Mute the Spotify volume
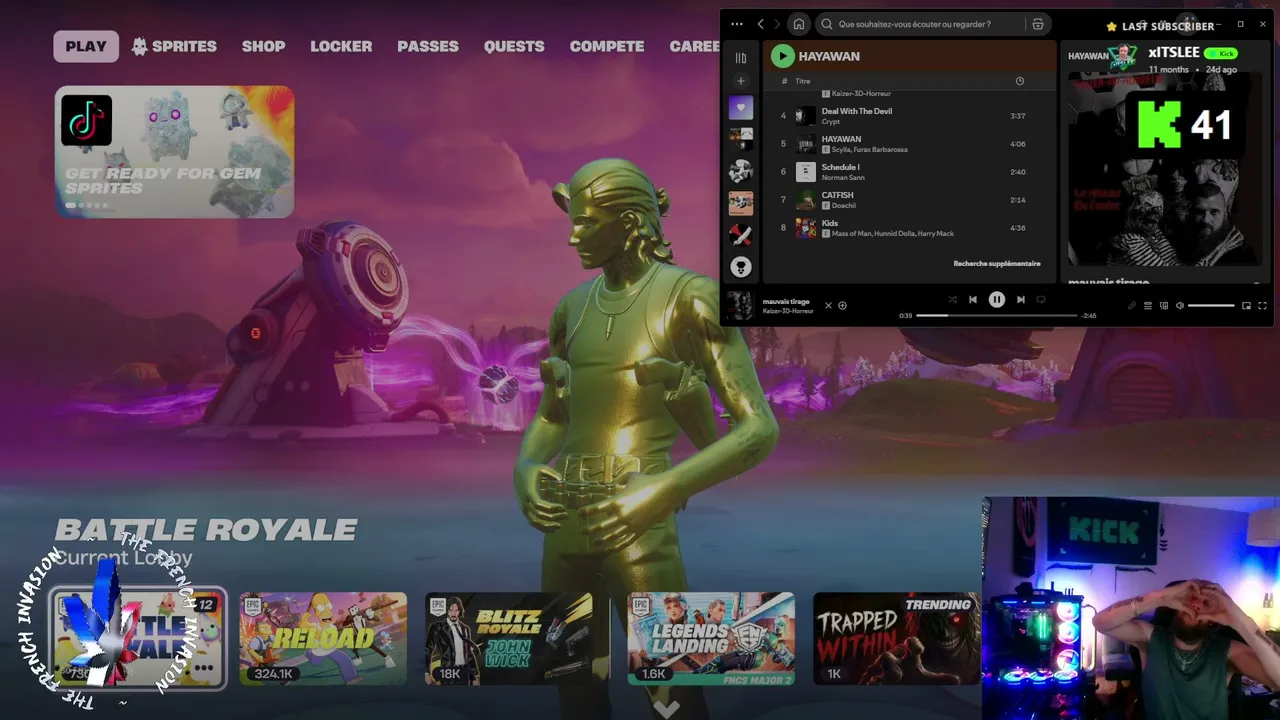The image size is (1280, 720). coord(1180,305)
